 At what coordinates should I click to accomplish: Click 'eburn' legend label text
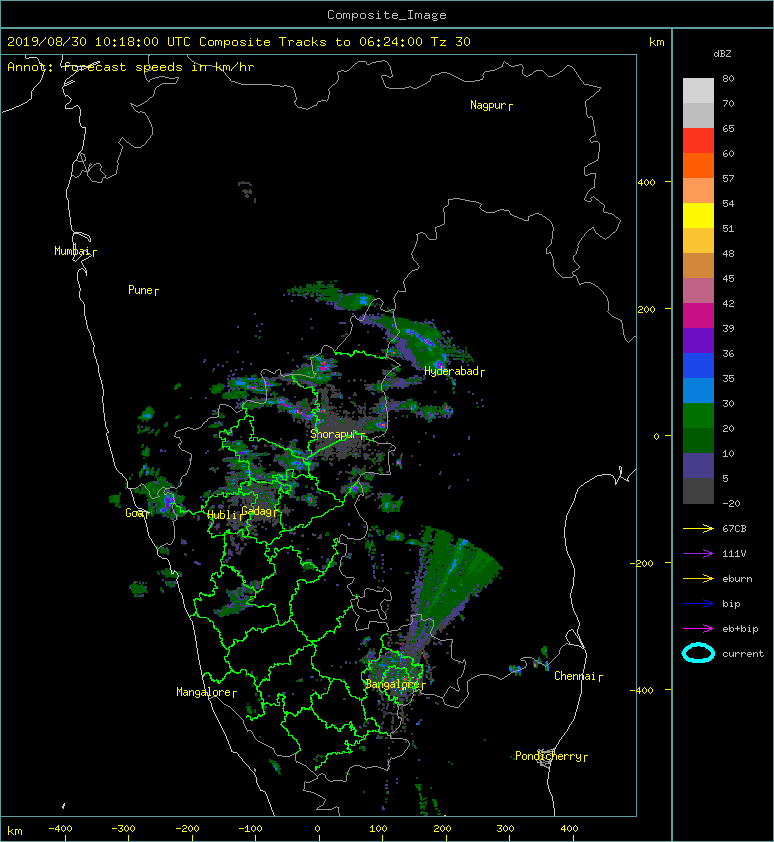click(x=737, y=579)
